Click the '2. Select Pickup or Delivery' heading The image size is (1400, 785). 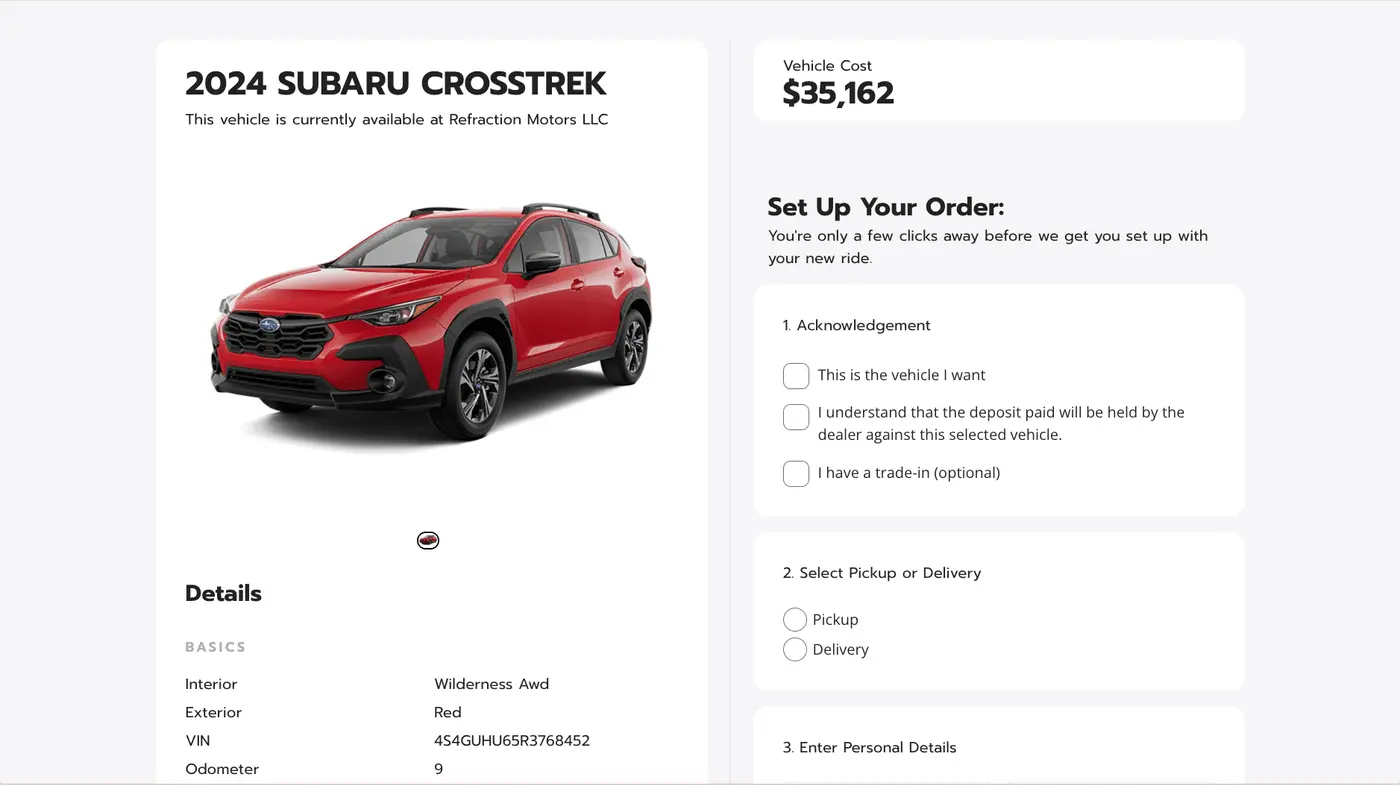[x=881, y=573]
